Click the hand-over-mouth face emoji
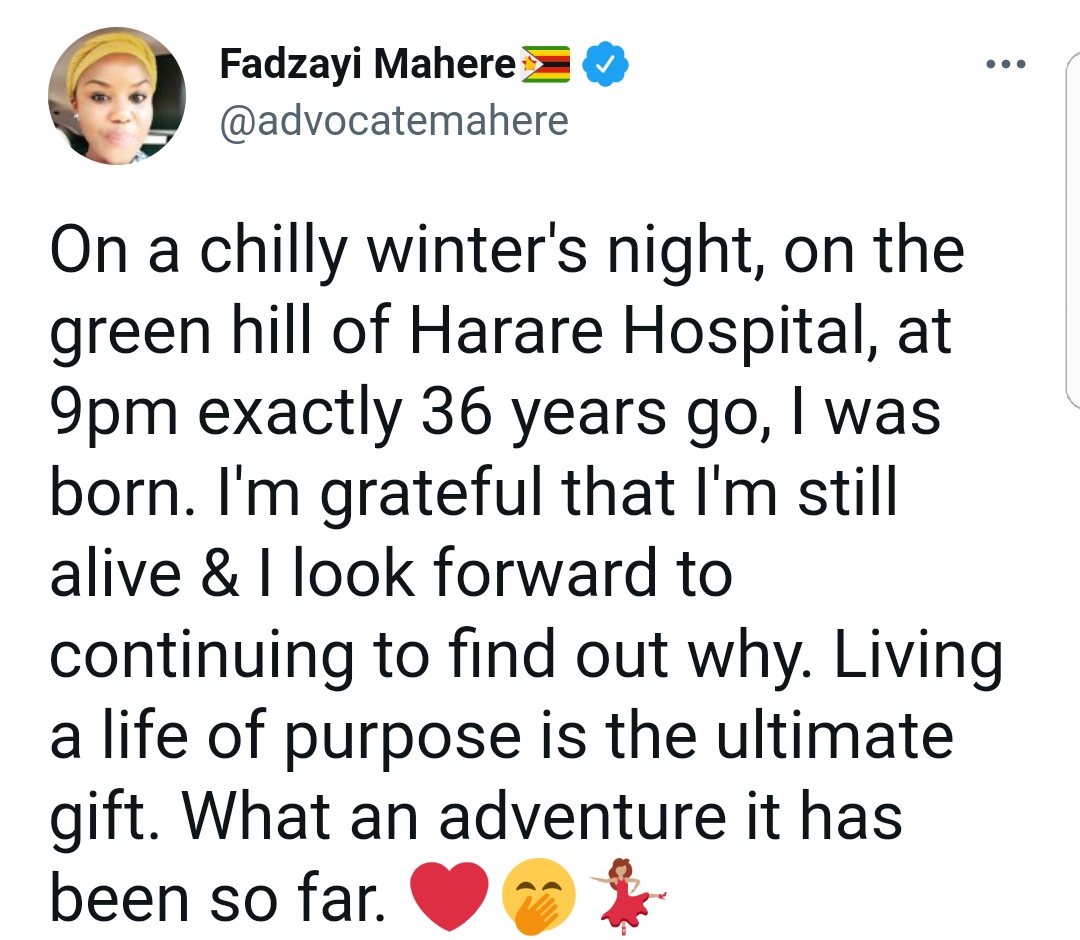 (x=539, y=895)
